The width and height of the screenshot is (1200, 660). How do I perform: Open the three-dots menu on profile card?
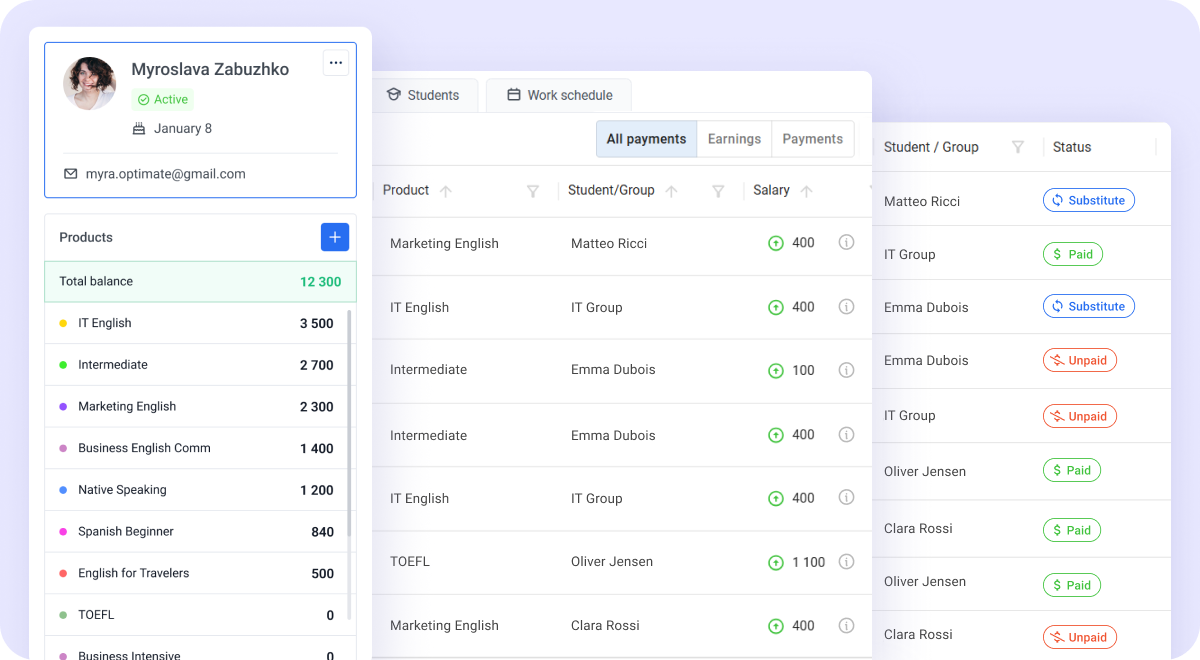tap(336, 63)
